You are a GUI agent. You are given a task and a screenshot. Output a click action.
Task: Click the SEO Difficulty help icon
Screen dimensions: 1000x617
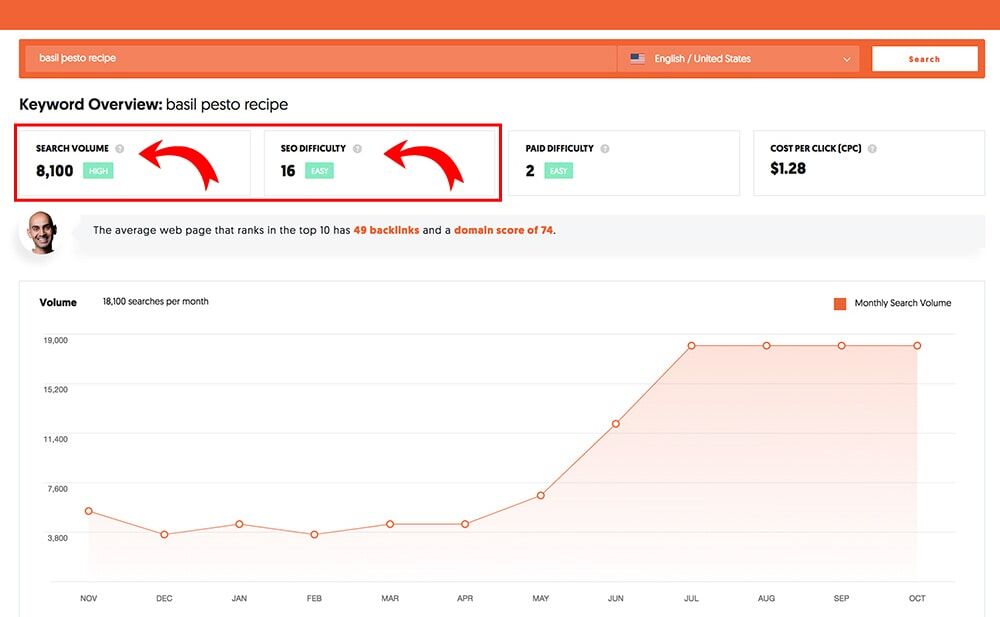(x=358, y=149)
